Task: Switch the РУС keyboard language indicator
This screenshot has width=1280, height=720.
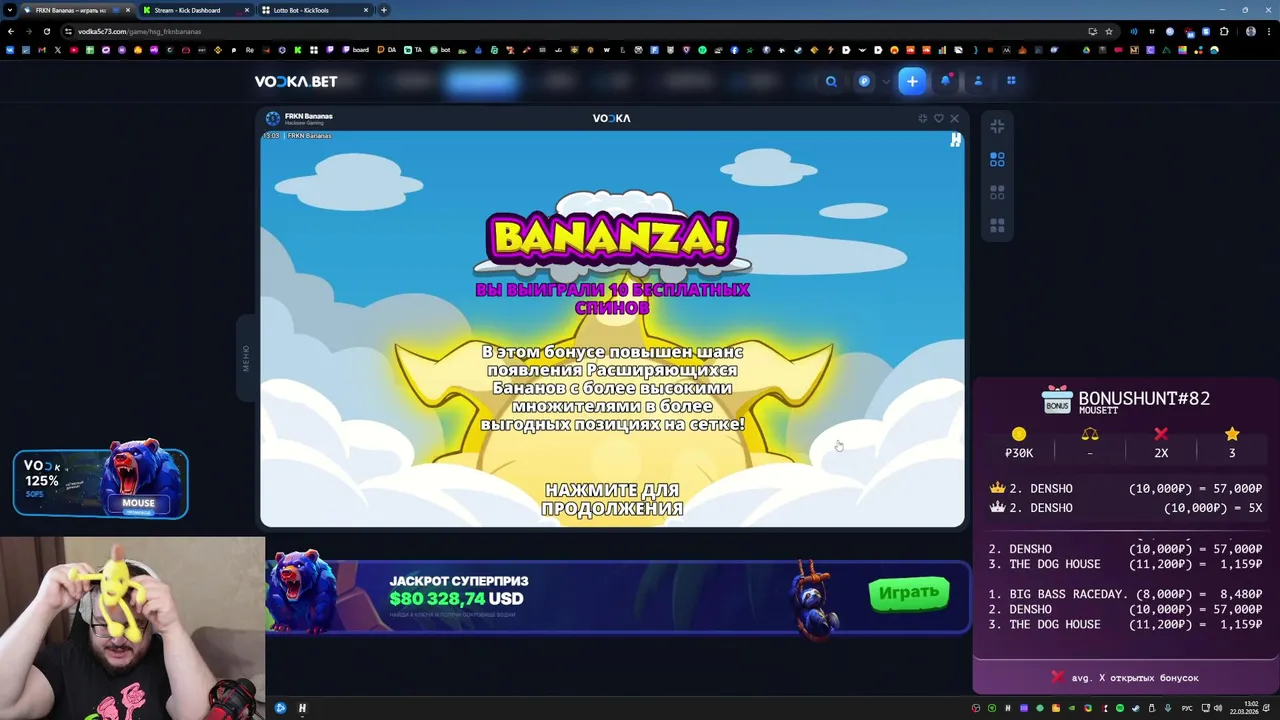Action: [x=1187, y=708]
